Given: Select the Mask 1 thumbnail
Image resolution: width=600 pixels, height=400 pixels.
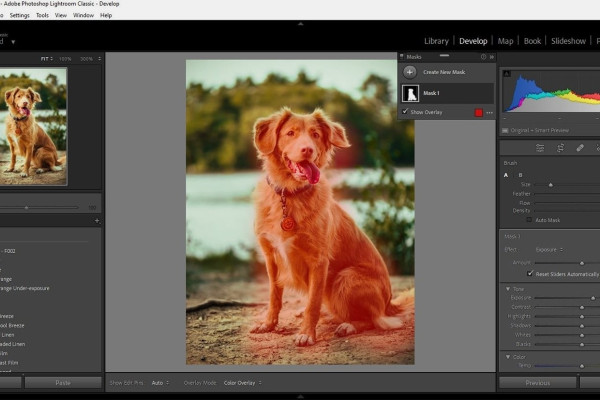Looking at the screenshot, I should [x=410, y=93].
